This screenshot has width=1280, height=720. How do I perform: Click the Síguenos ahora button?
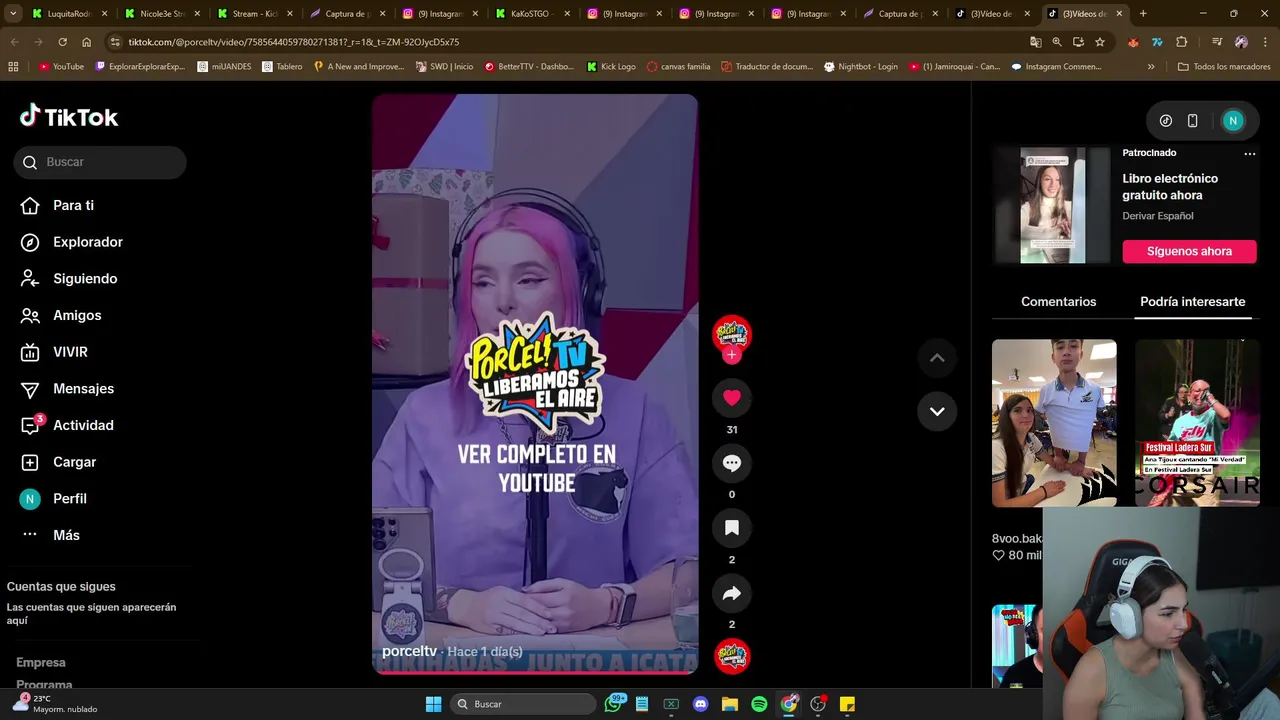tap(1189, 251)
